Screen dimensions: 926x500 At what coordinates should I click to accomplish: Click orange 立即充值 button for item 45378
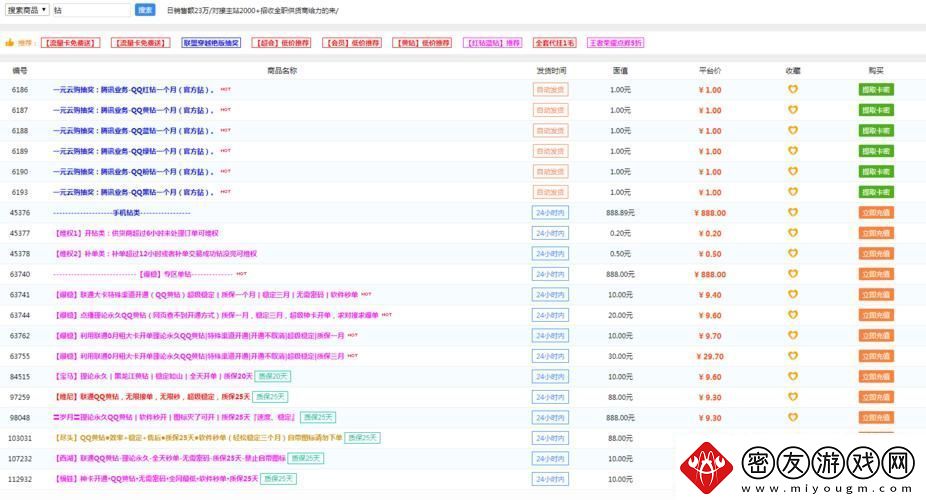876,254
